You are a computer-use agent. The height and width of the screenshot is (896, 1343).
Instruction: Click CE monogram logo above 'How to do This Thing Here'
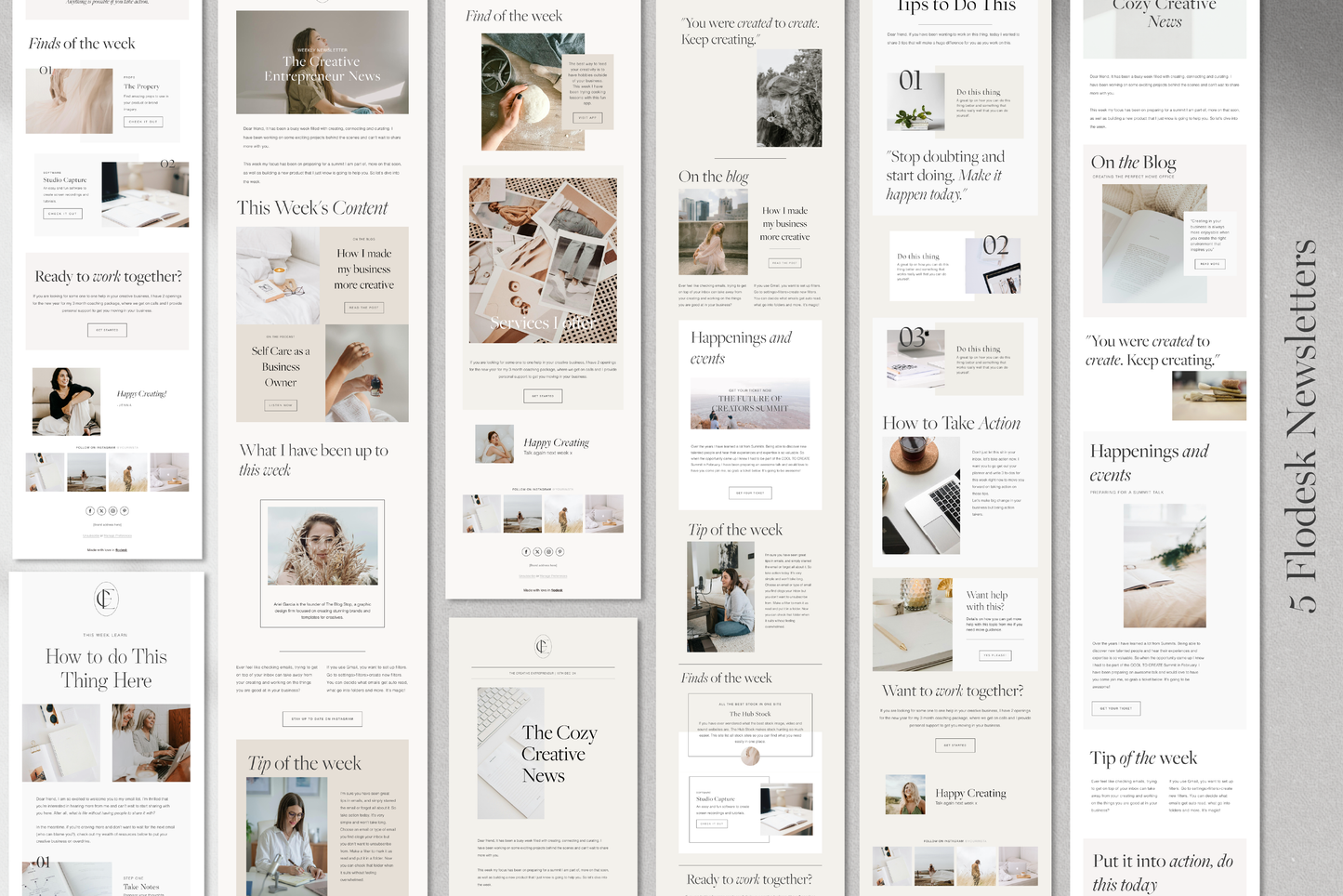[x=106, y=599]
